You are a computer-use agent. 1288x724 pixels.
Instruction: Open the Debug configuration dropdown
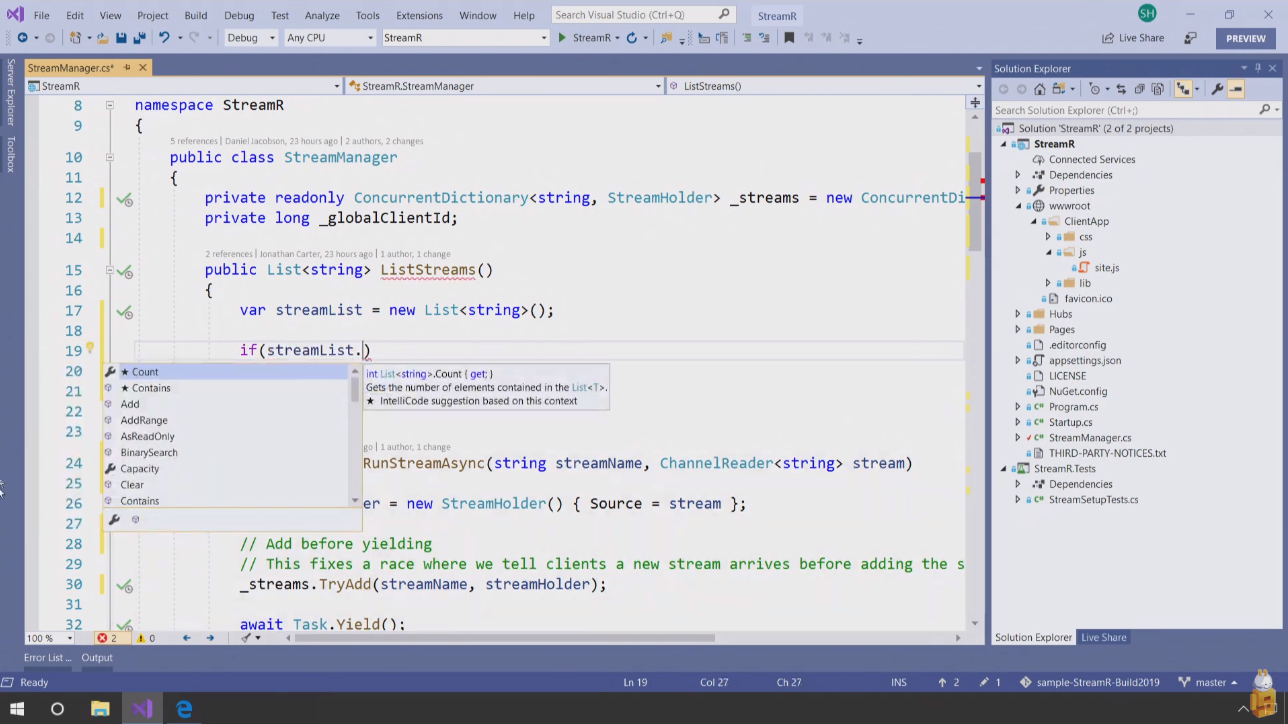[x=250, y=38]
